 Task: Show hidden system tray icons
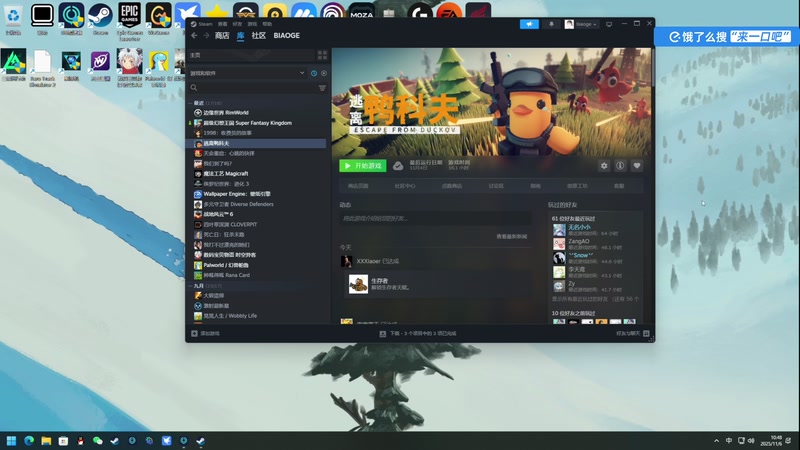click(716, 441)
